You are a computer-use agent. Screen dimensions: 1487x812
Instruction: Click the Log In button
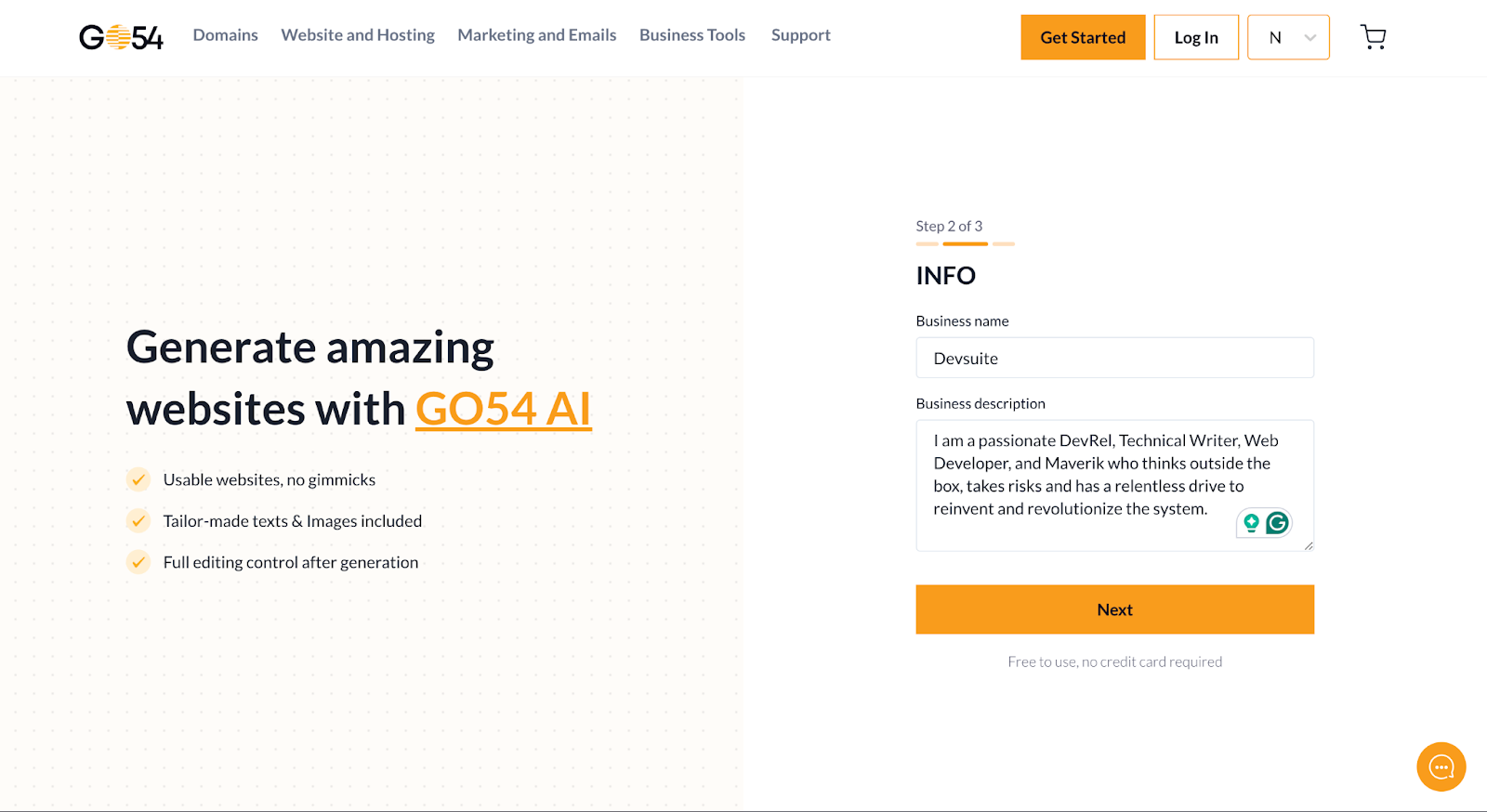pyautogui.click(x=1196, y=37)
